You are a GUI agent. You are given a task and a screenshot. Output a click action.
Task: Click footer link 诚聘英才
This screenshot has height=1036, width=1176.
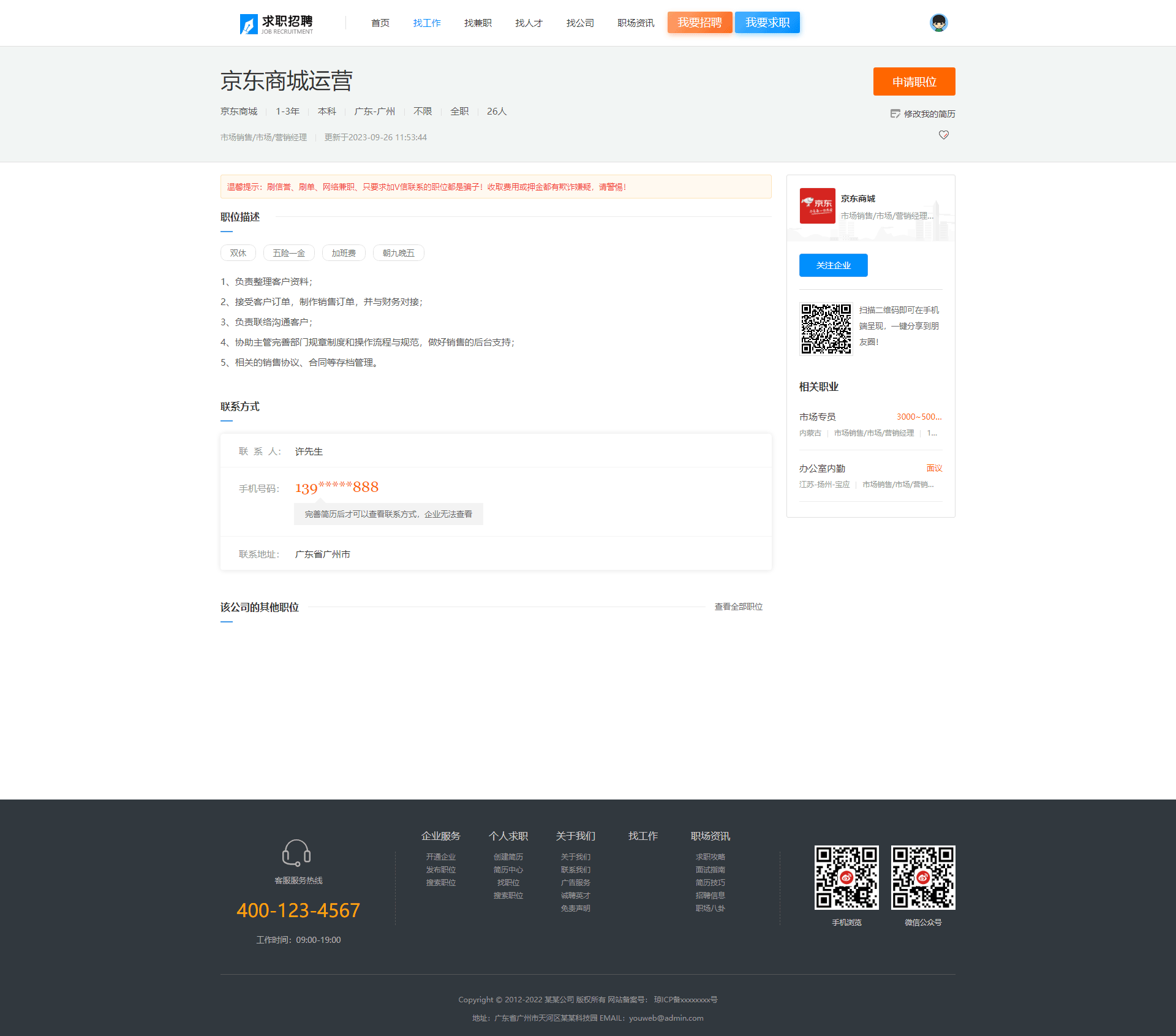pyautogui.click(x=576, y=896)
